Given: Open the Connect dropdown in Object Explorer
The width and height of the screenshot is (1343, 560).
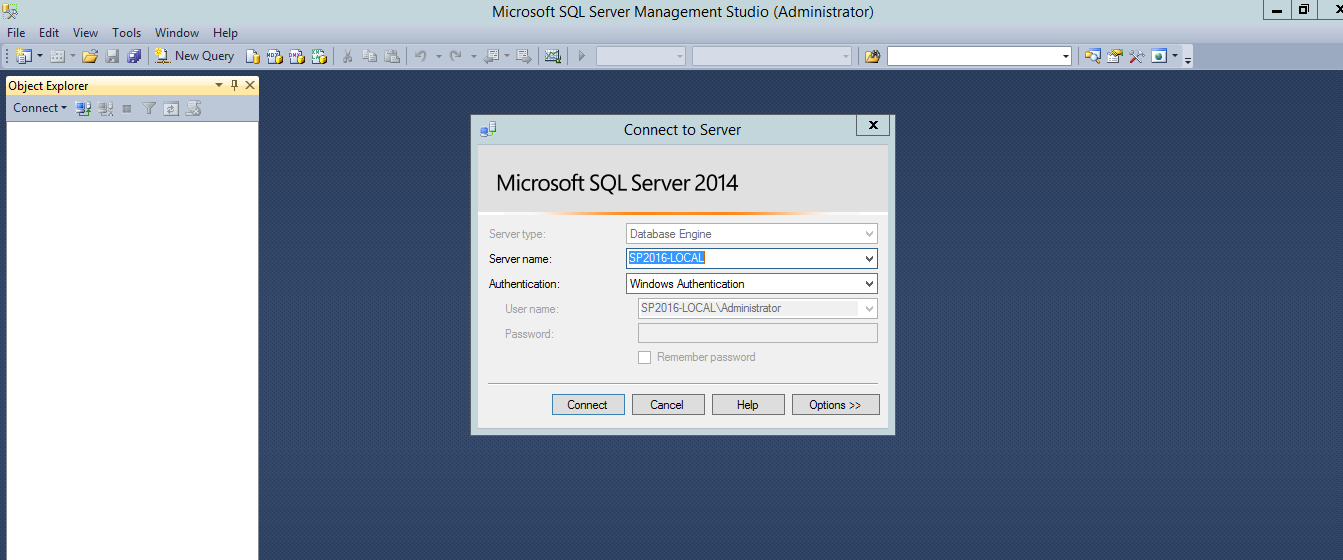Looking at the screenshot, I should point(40,108).
